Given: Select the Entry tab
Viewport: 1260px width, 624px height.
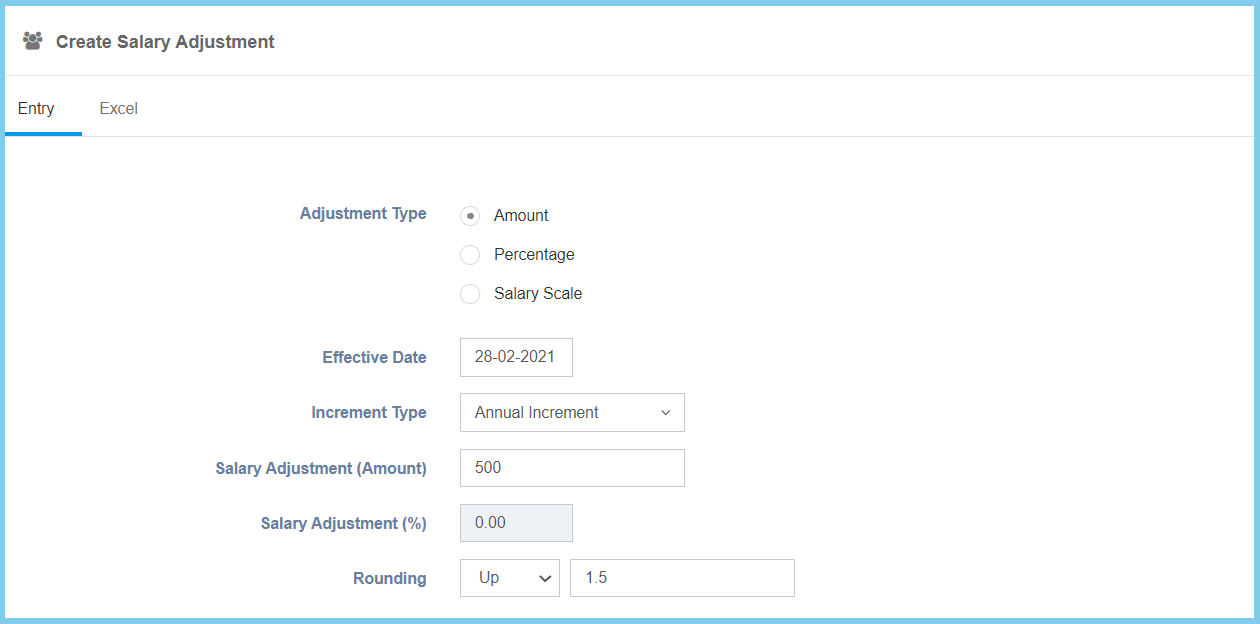Looking at the screenshot, I should tap(36, 108).
